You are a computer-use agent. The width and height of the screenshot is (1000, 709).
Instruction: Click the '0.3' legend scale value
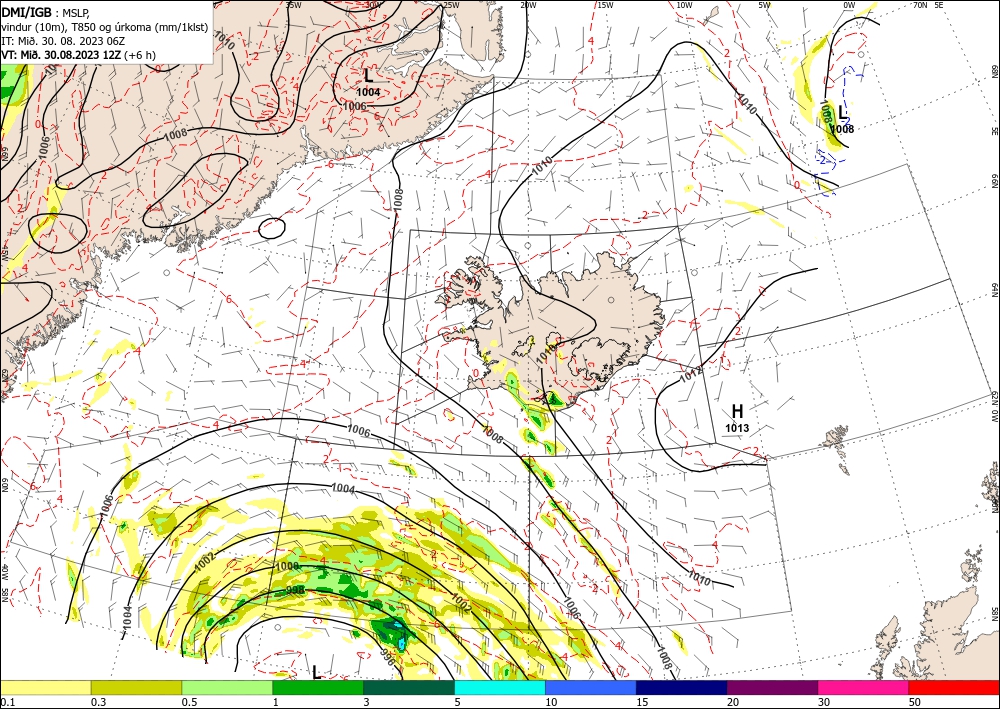click(98, 702)
